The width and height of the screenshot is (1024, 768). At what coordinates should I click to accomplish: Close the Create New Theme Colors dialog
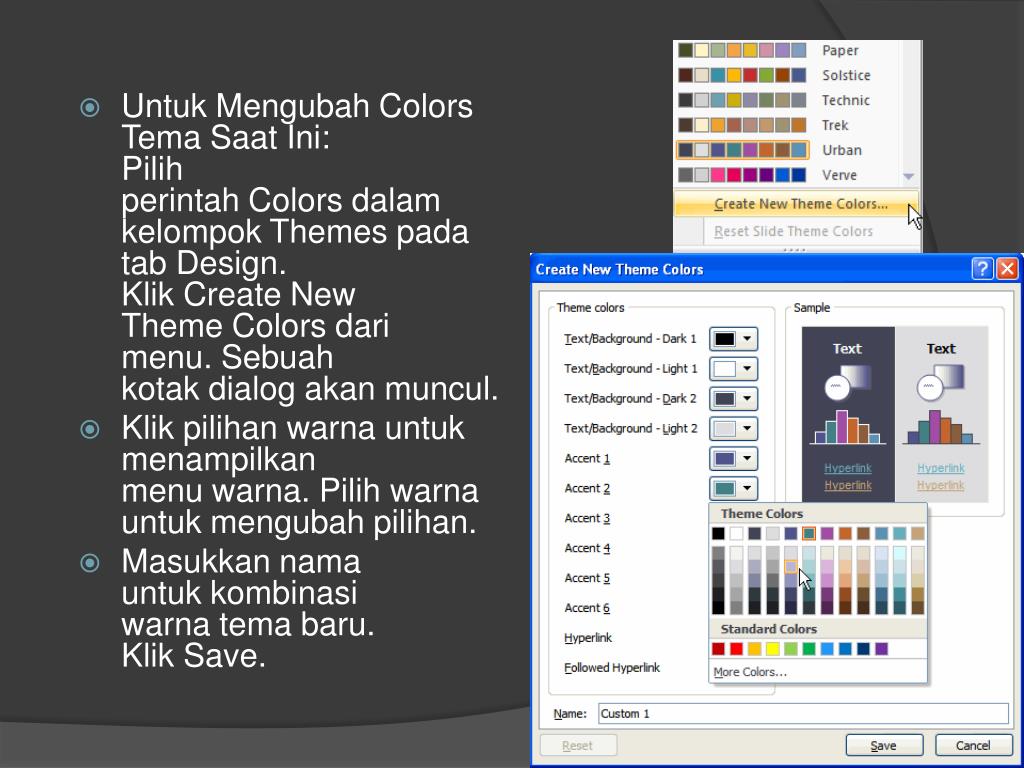[x=1007, y=268]
